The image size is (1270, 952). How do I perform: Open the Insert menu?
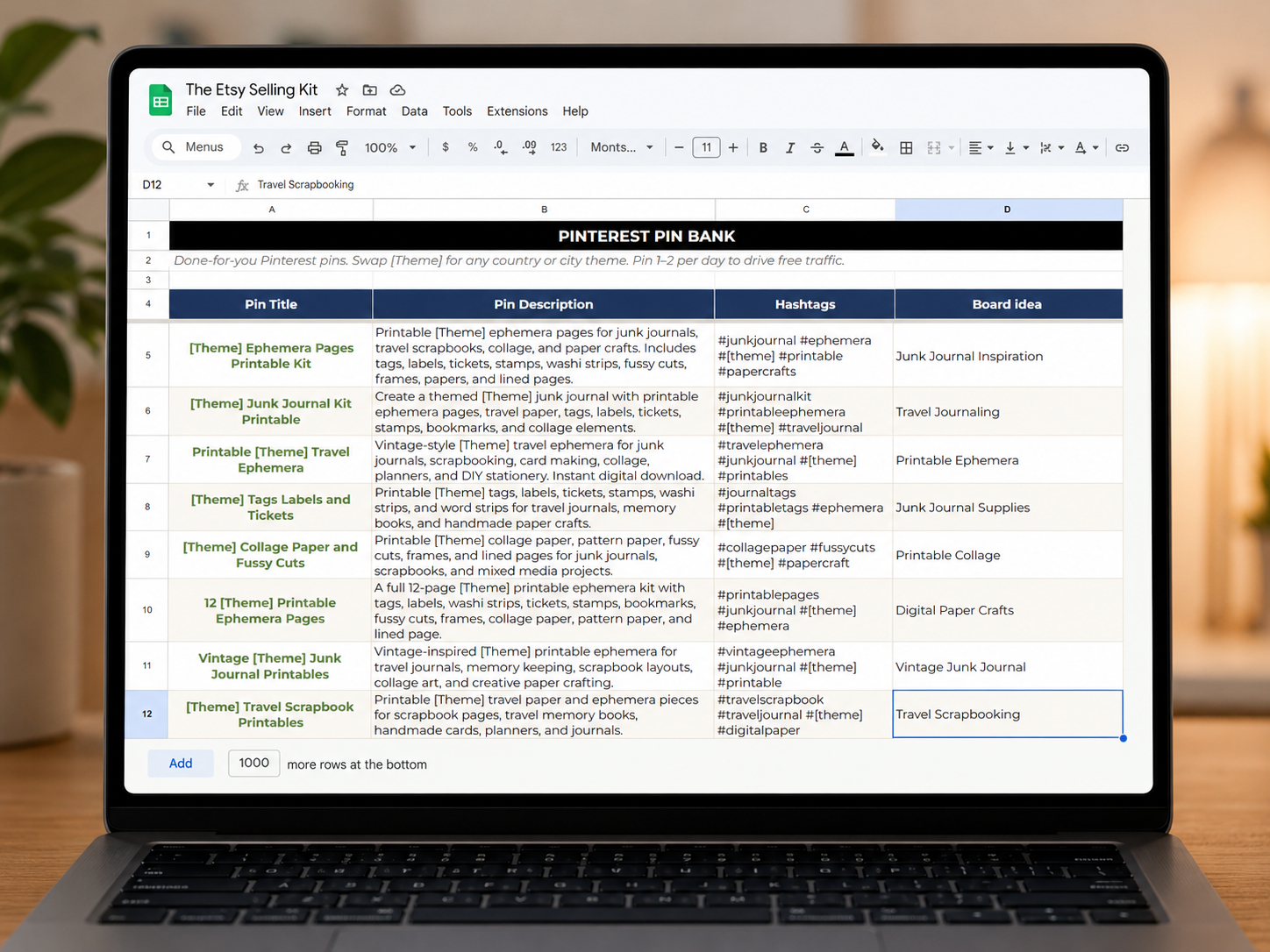click(x=315, y=111)
